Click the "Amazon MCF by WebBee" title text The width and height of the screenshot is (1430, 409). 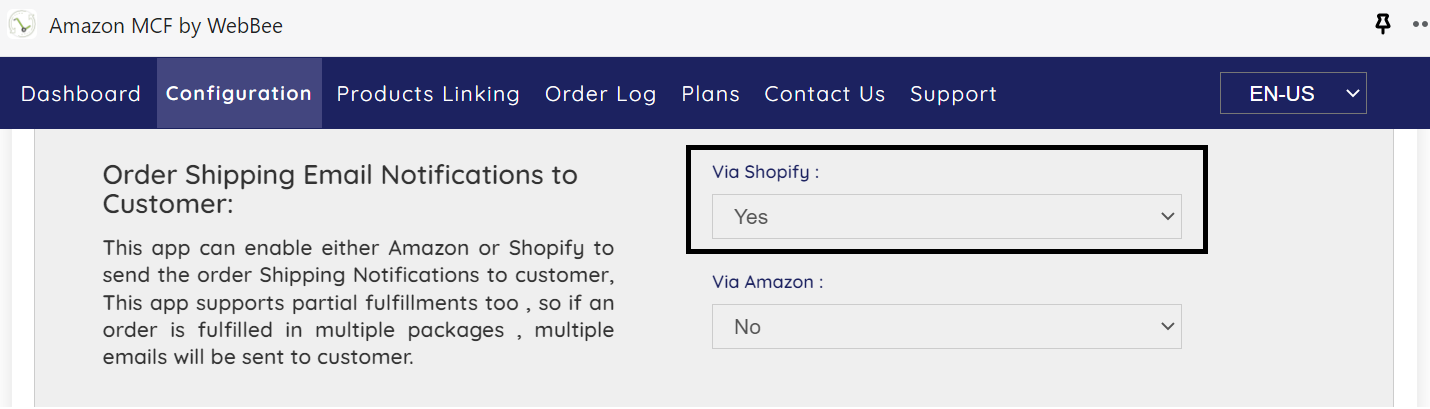click(x=166, y=26)
